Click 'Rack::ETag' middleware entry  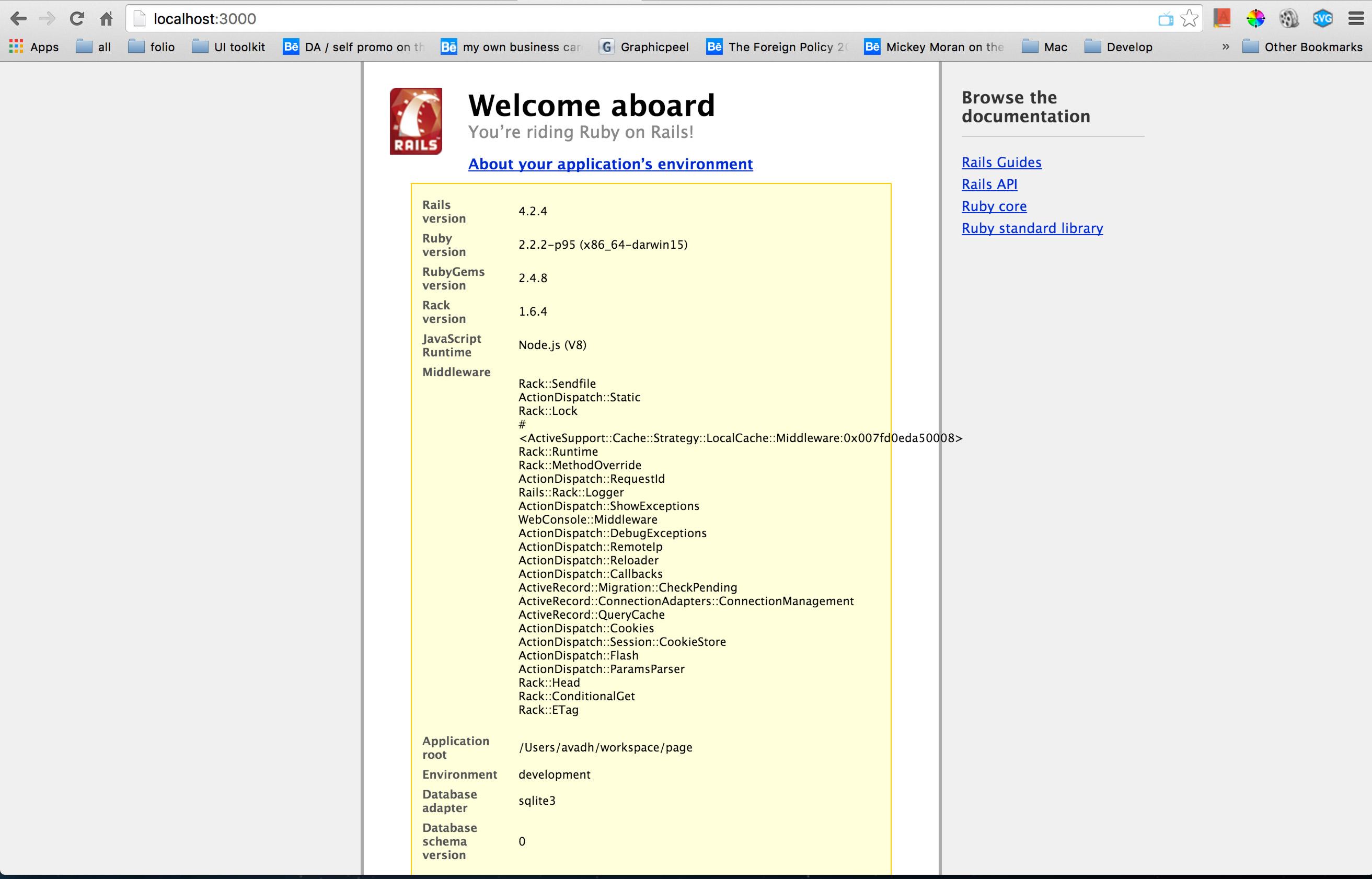pos(548,710)
